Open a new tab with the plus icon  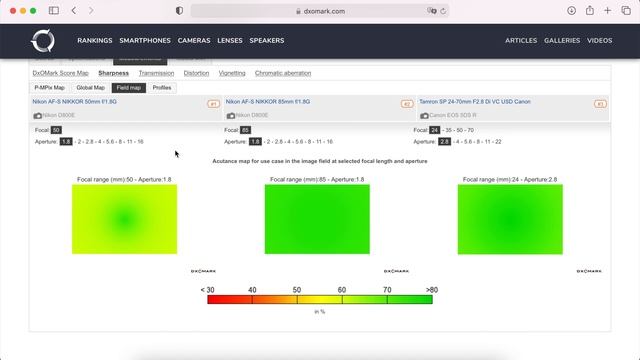(x=607, y=11)
